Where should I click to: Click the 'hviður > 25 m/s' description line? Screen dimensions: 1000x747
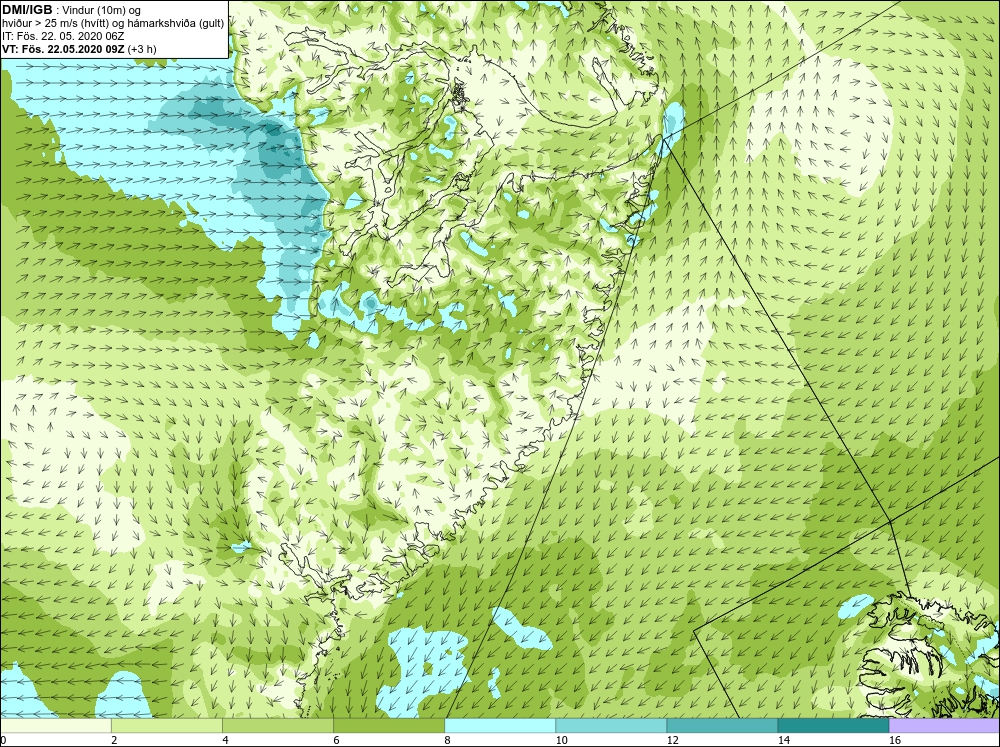tap(113, 23)
